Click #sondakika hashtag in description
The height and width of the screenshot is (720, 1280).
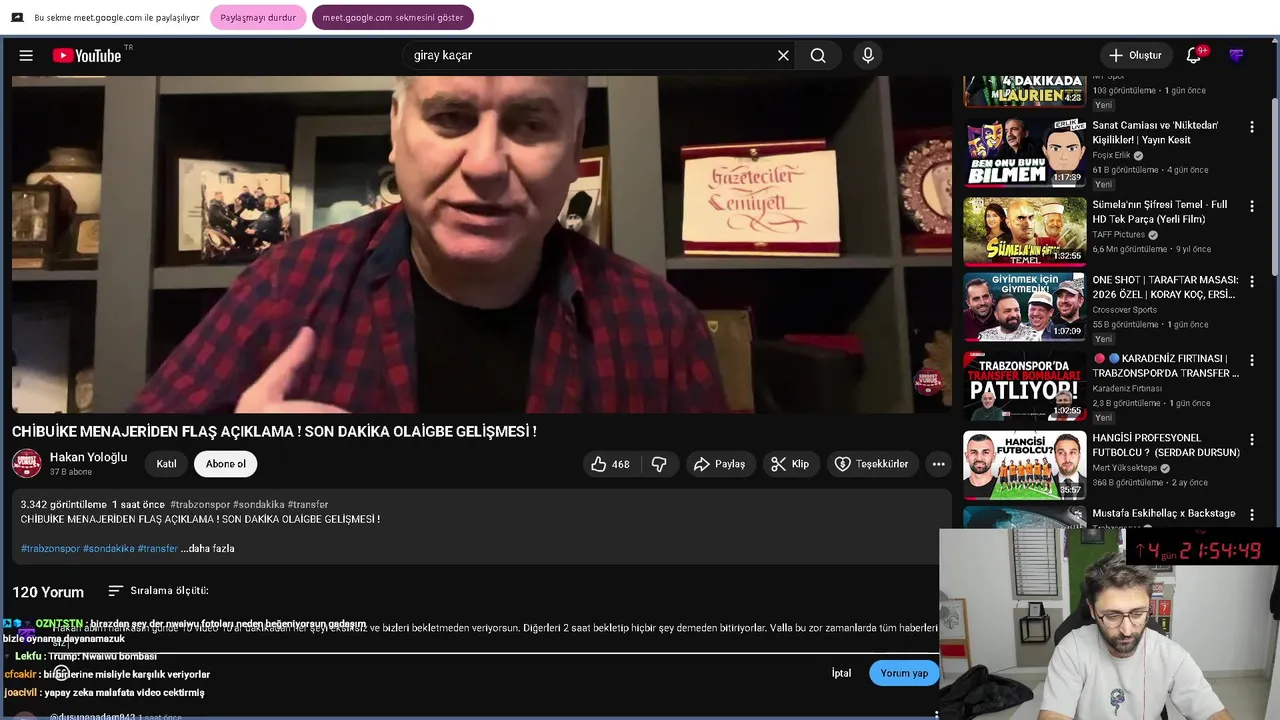[108, 548]
